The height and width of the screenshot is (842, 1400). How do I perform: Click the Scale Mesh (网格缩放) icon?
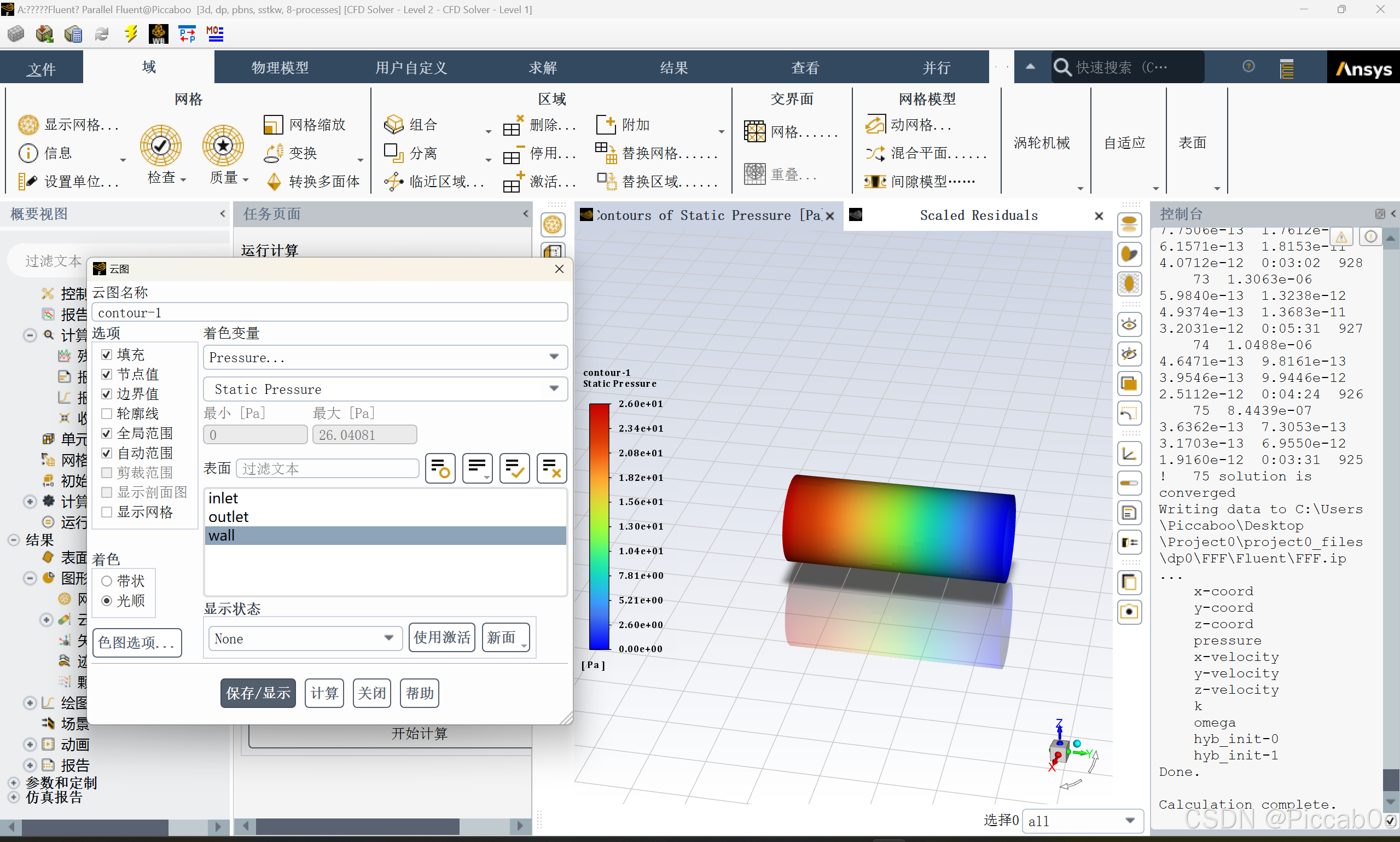(274, 124)
